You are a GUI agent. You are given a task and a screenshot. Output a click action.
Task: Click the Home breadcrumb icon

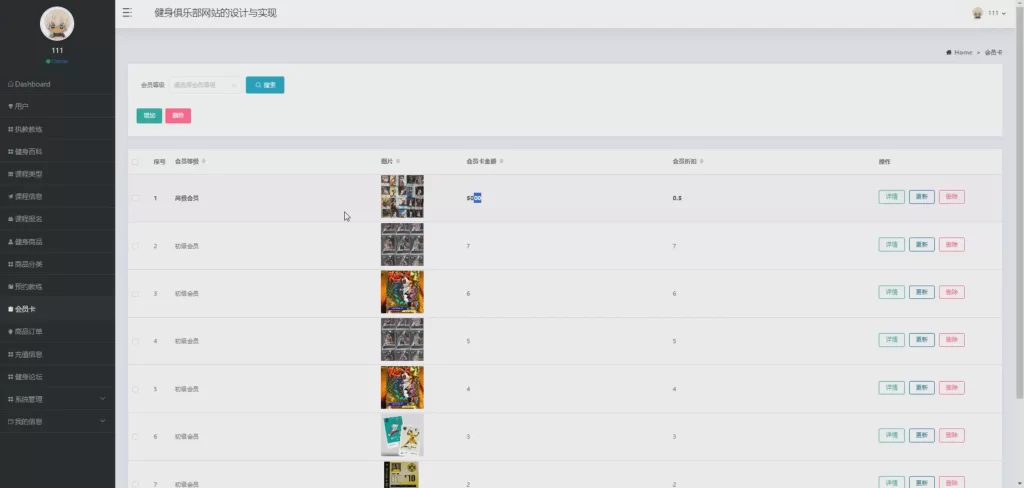tap(949, 52)
